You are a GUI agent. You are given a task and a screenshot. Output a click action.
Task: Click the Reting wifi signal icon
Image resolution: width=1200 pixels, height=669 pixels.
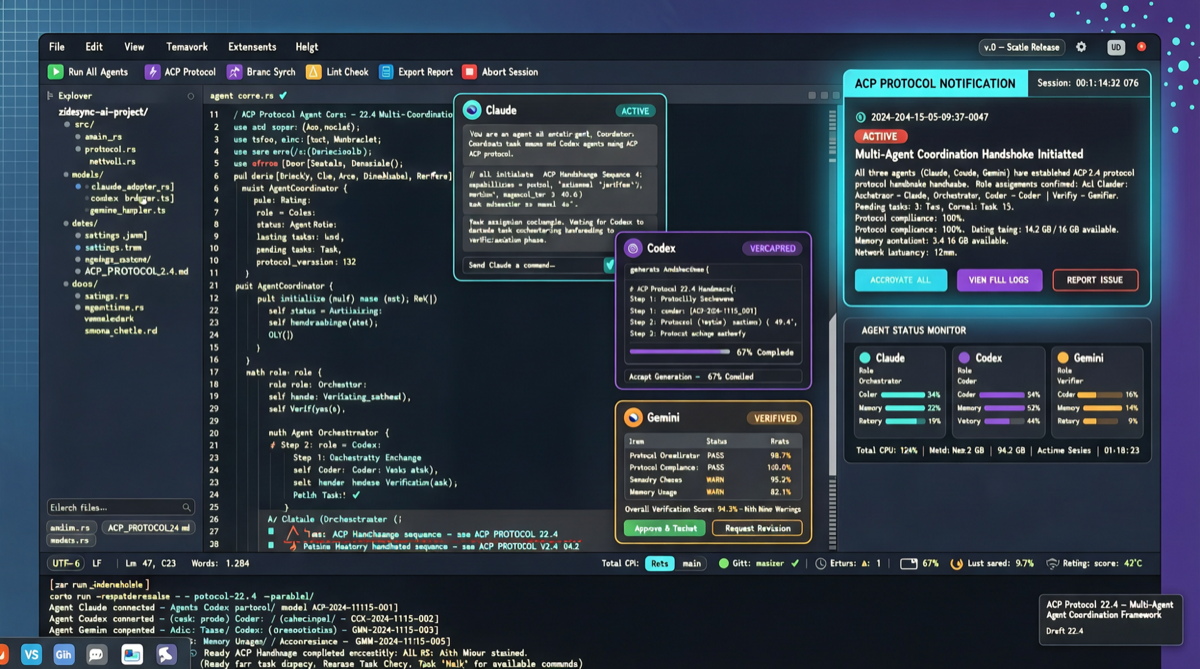(1052, 564)
